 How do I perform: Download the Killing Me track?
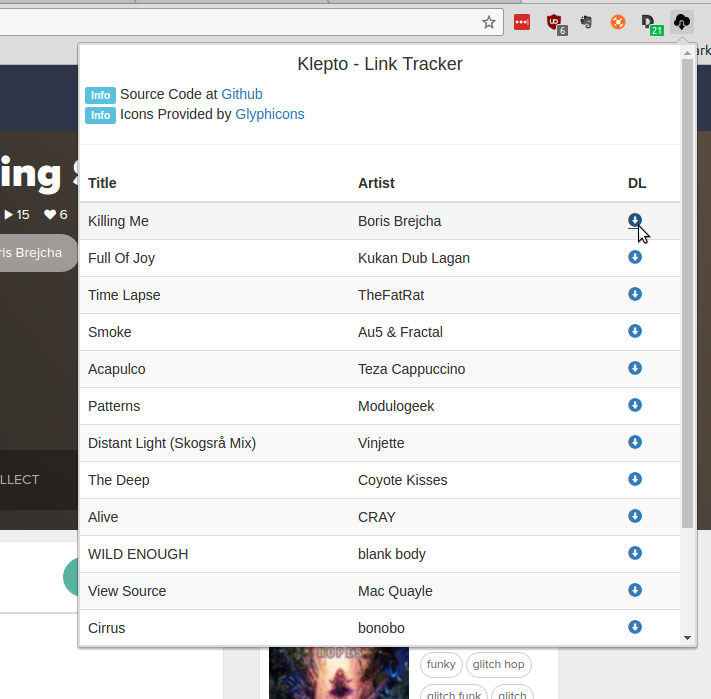pos(635,220)
